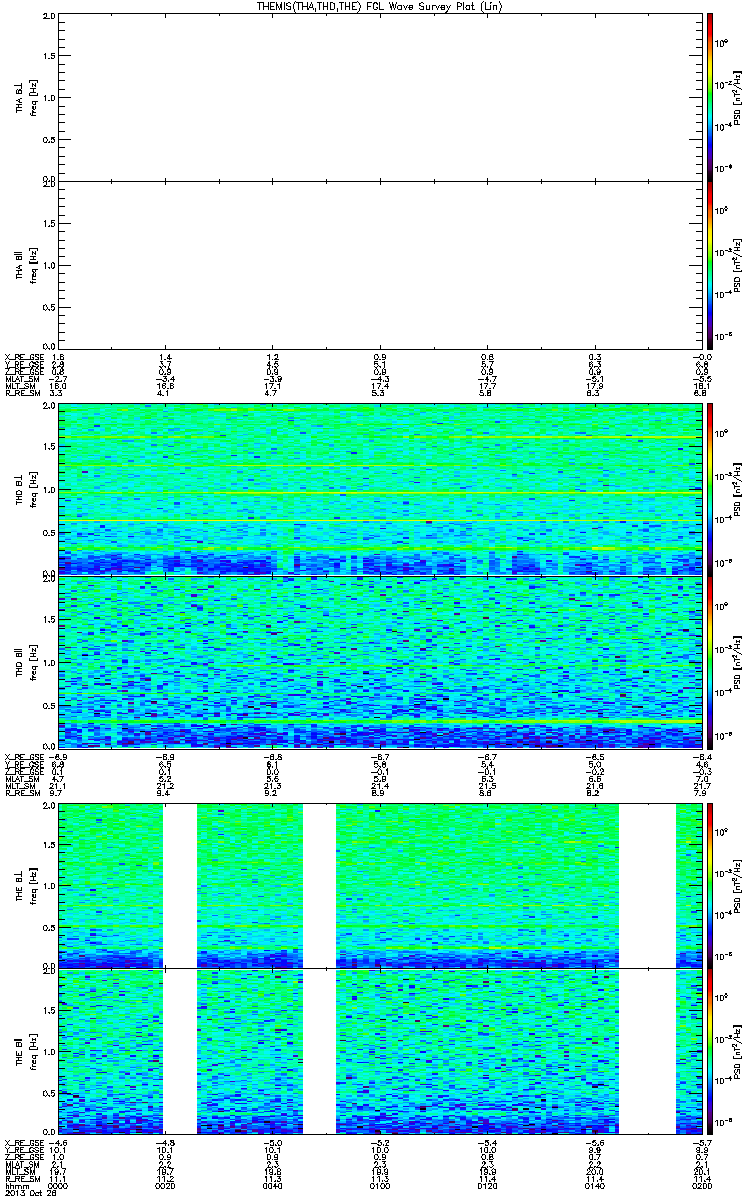The image size is (750, 1200).
Task: Click the THA B⊥ freq [Hz] axis label
Action: coord(33,96)
